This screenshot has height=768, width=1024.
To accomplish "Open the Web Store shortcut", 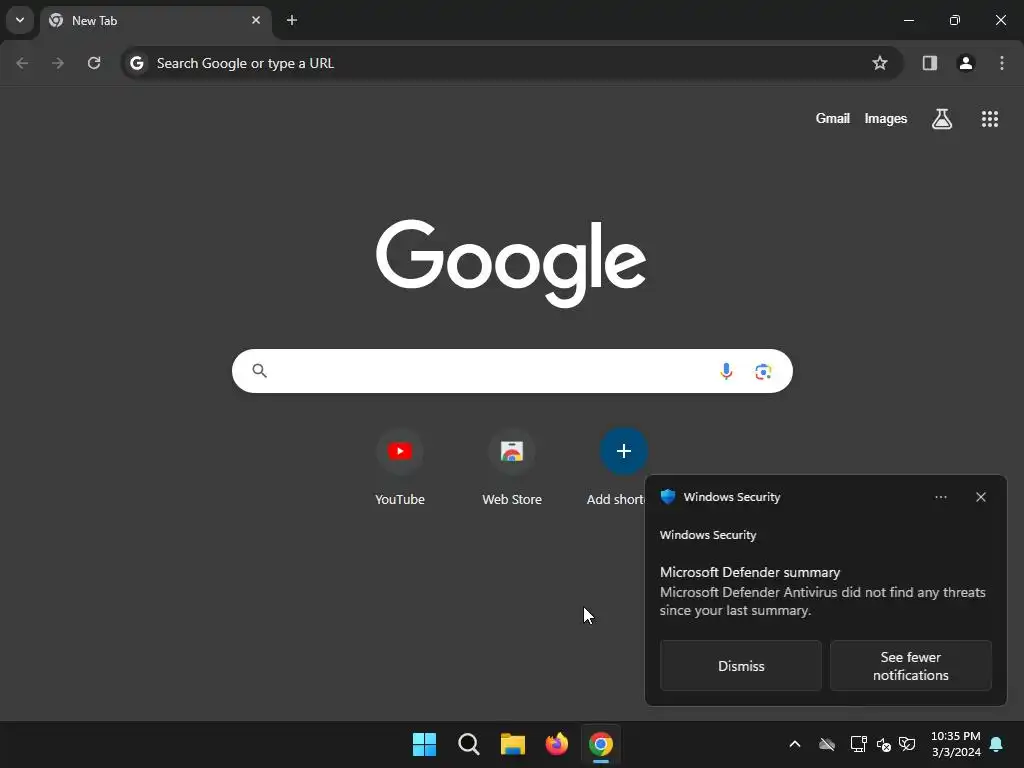I will [x=512, y=468].
